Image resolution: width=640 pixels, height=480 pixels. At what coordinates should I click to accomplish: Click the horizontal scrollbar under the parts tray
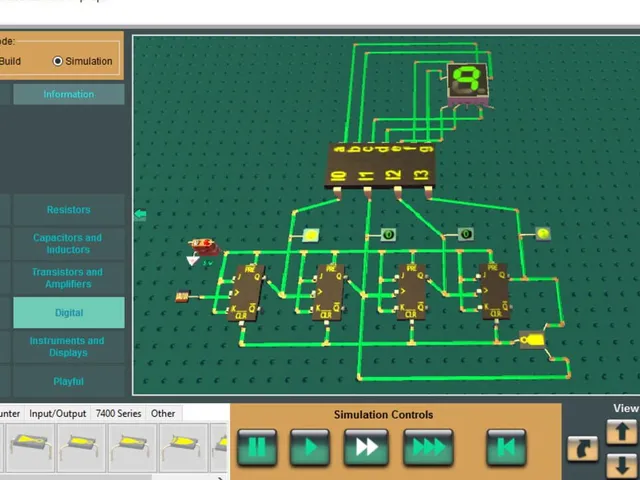76,477
